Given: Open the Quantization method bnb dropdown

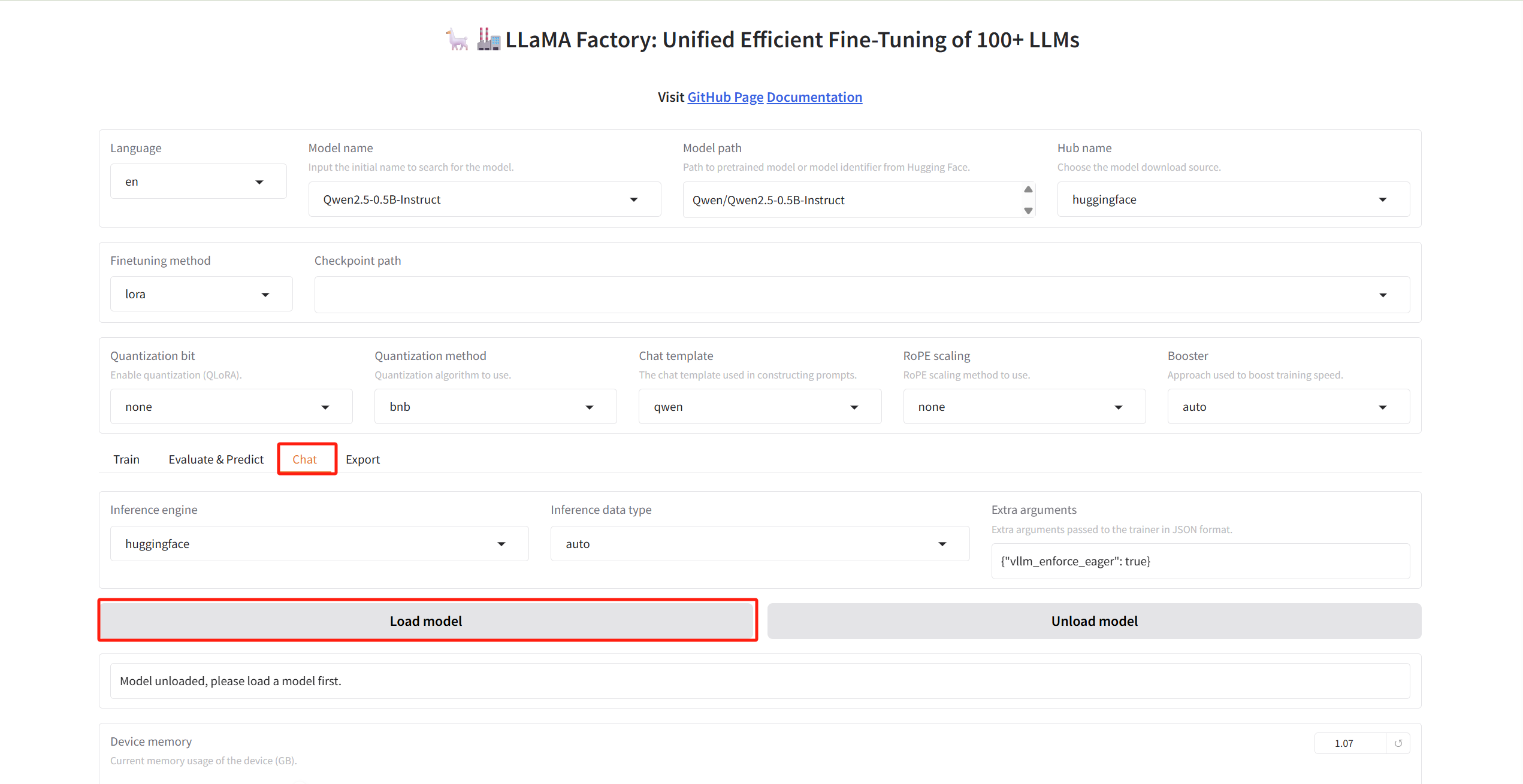Looking at the screenshot, I should pyautogui.click(x=589, y=407).
